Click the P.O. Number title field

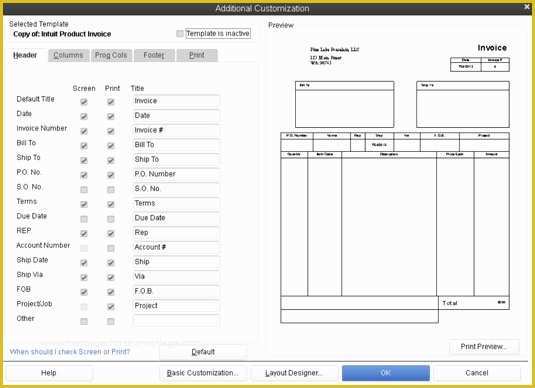point(176,174)
